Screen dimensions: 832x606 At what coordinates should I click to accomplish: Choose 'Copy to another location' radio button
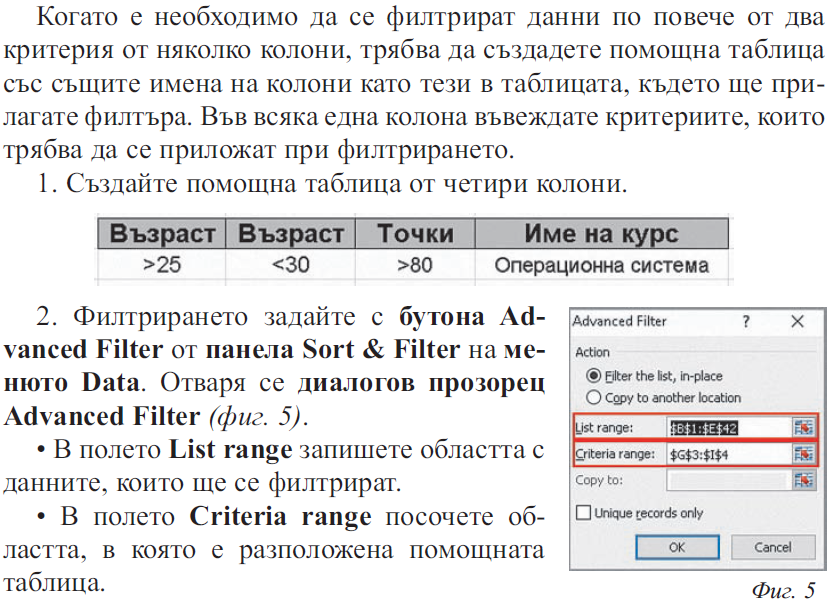[595, 397]
